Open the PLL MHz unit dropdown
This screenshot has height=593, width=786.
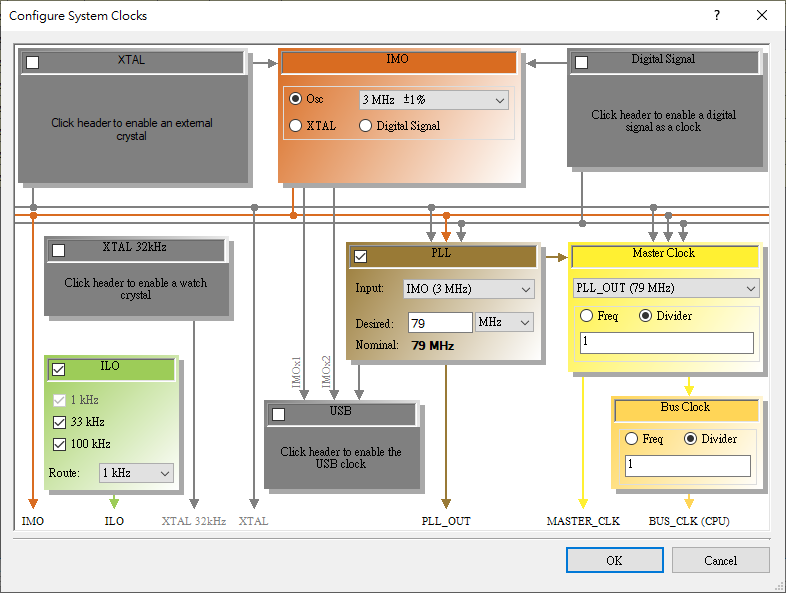coord(505,323)
